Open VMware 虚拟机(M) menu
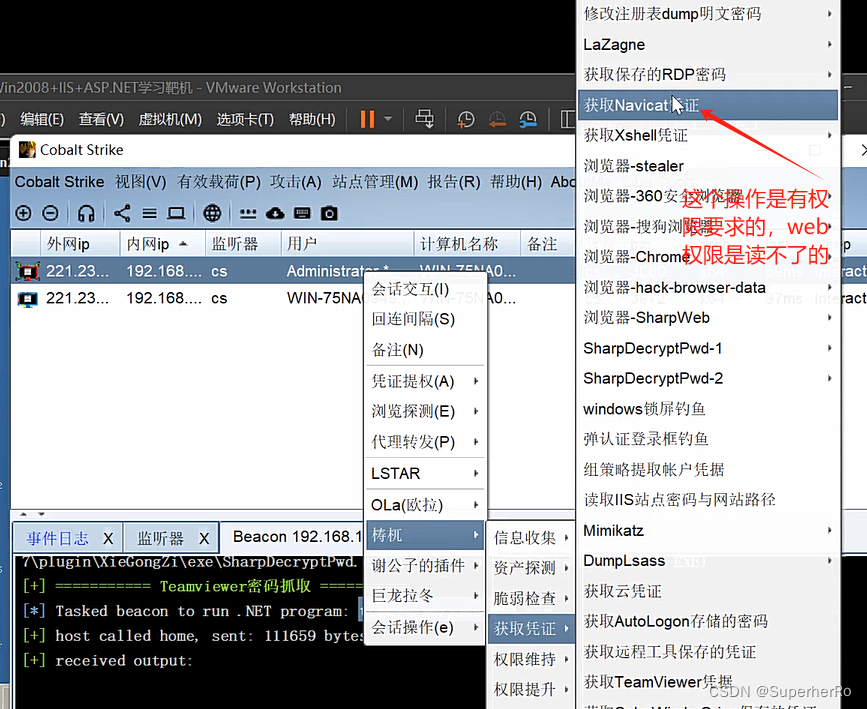The height and width of the screenshot is (709, 867). [170, 119]
